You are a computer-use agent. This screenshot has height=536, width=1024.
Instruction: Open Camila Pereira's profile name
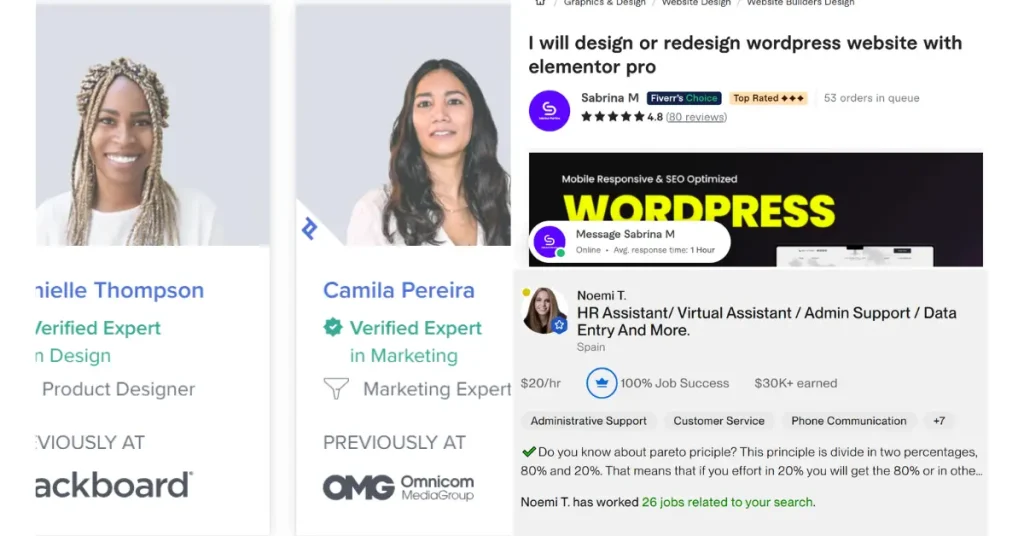pos(398,290)
